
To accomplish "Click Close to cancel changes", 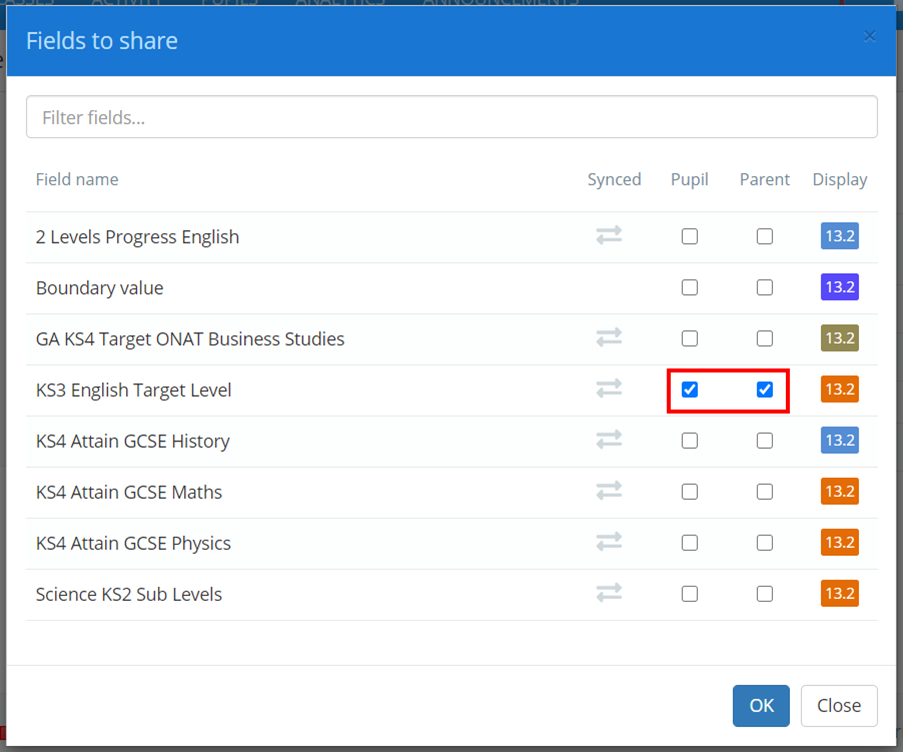I will point(838,705).
